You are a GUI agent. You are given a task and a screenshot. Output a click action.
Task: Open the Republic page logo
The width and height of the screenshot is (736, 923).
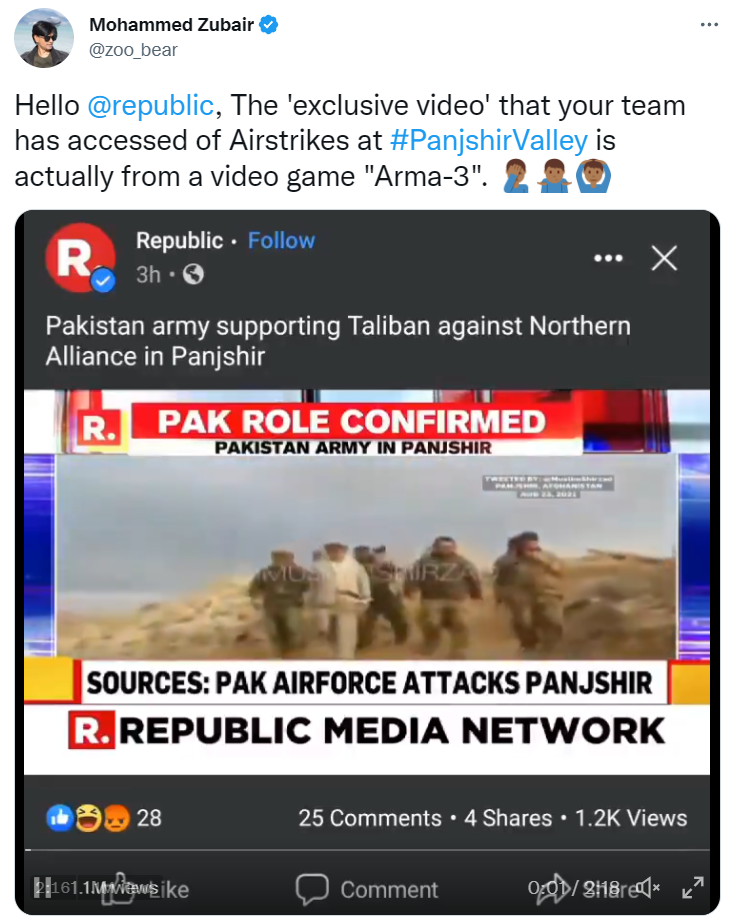point(80,257)
